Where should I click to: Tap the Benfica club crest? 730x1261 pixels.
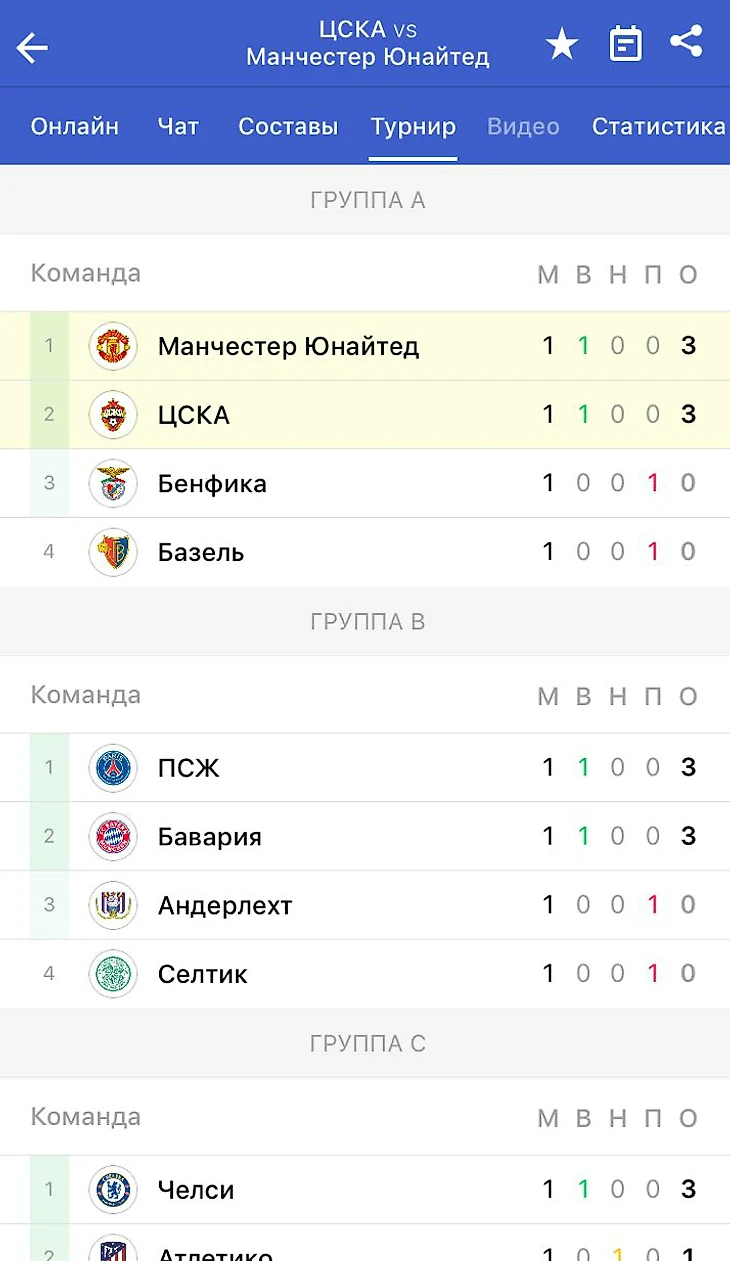tap(112, 484)
